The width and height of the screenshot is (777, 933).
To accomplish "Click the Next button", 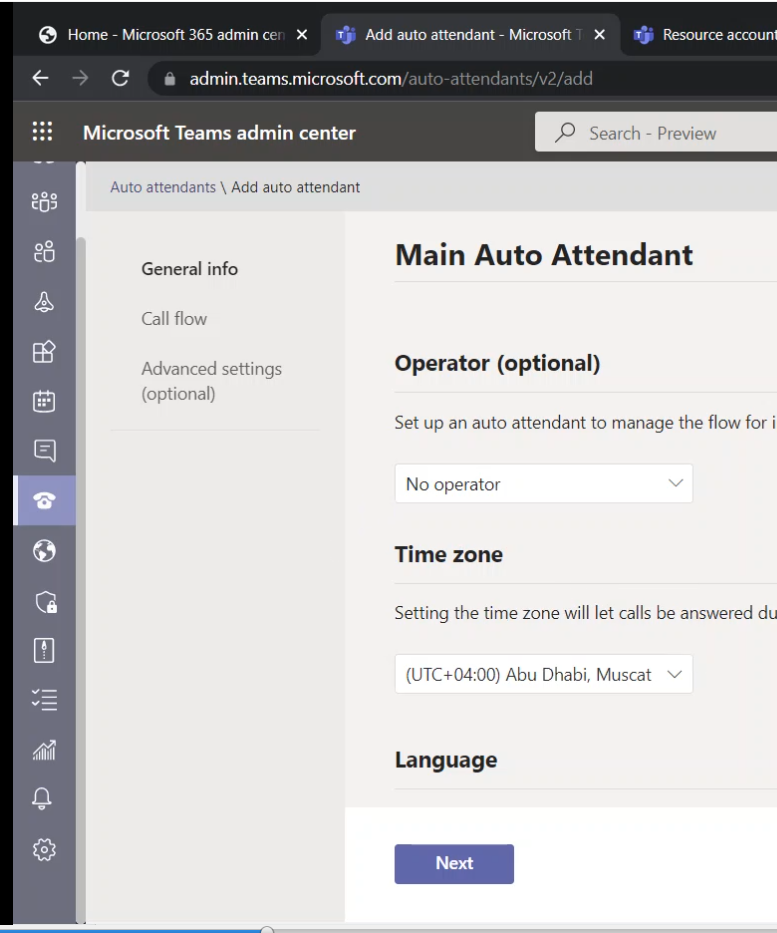I will coord(454,864).
